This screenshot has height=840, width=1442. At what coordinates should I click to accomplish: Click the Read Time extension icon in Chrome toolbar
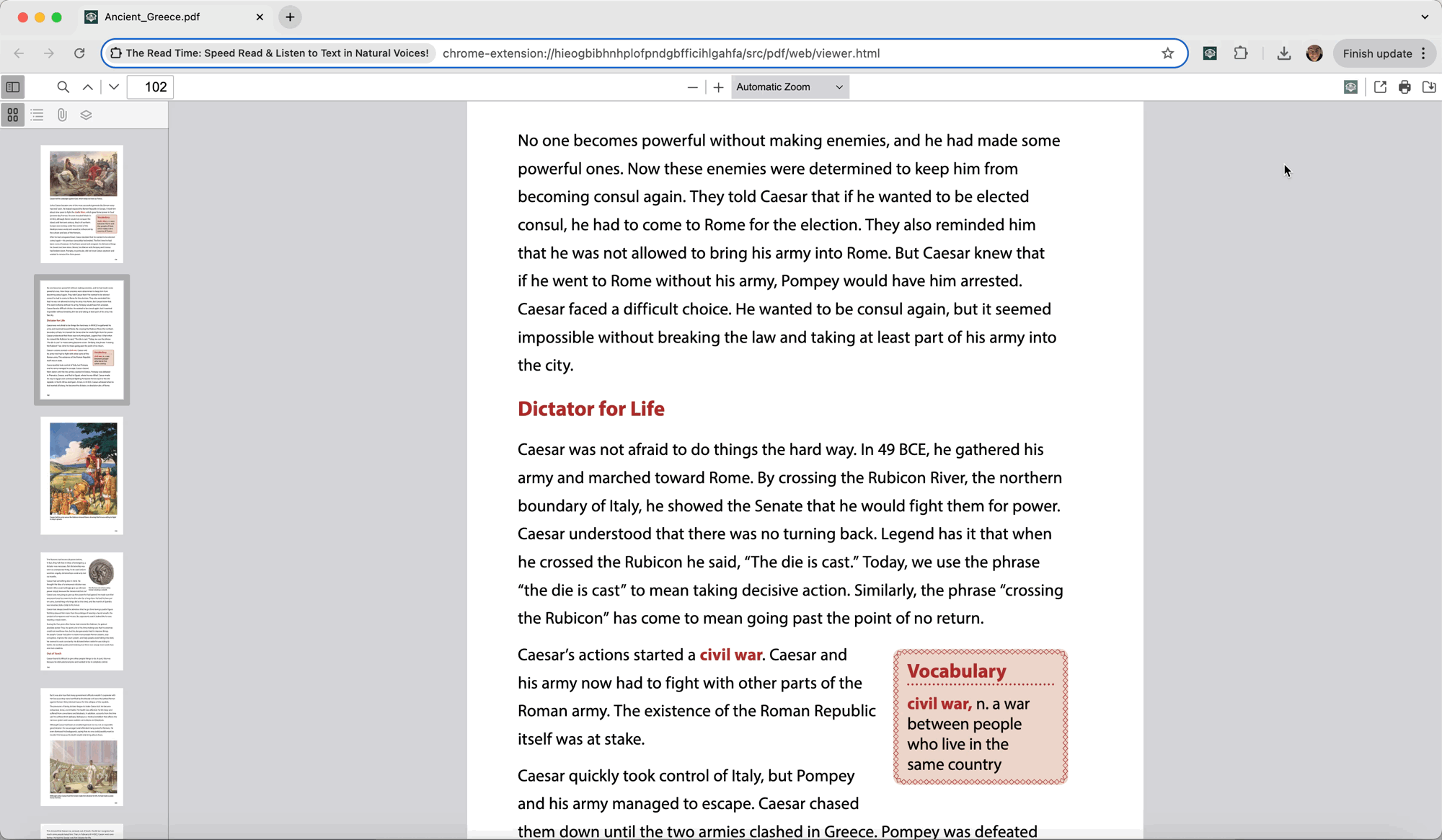click(x=1210, y=53)
